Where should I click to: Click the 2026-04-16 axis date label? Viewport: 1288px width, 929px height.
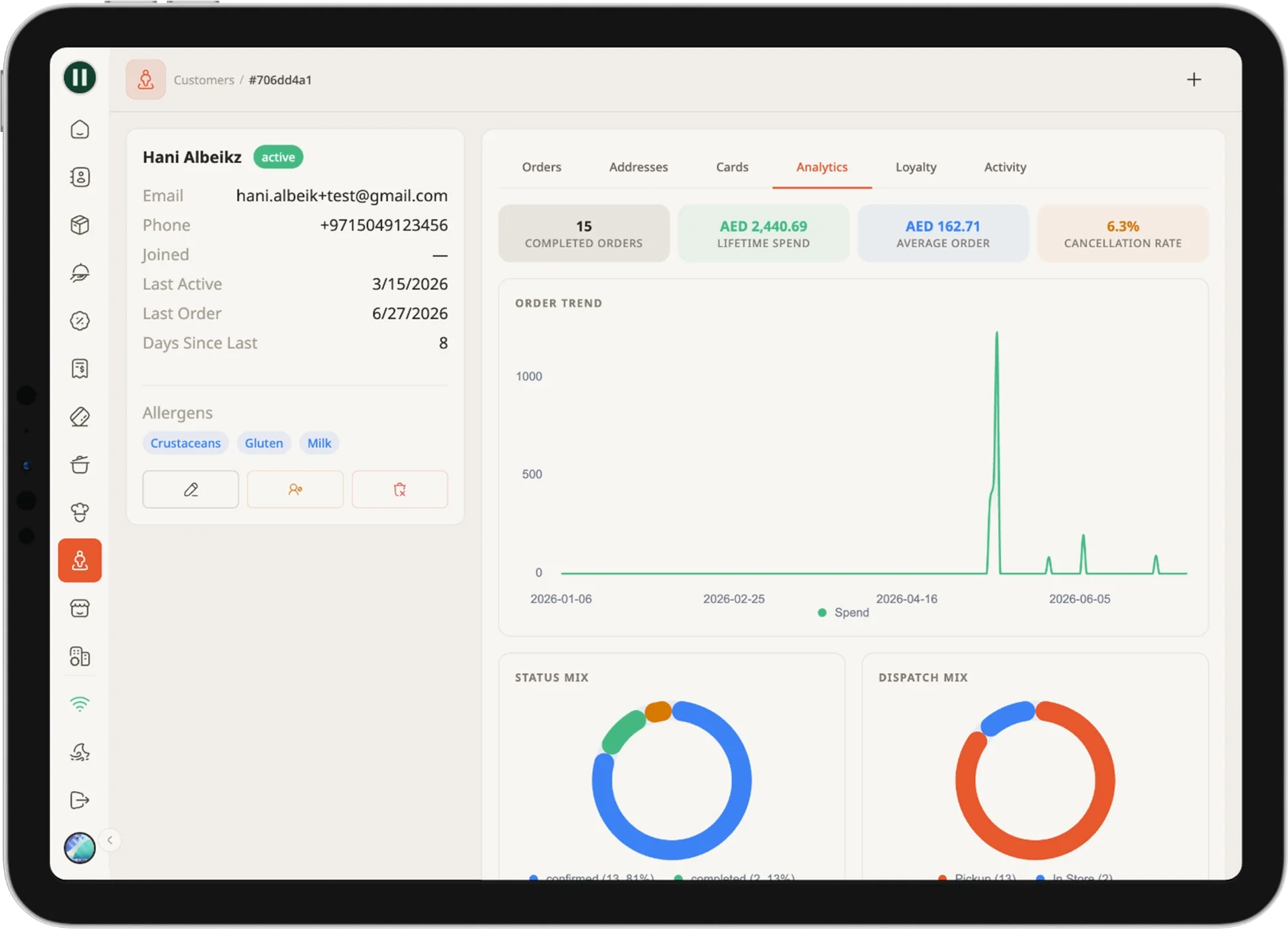point(906,599)
